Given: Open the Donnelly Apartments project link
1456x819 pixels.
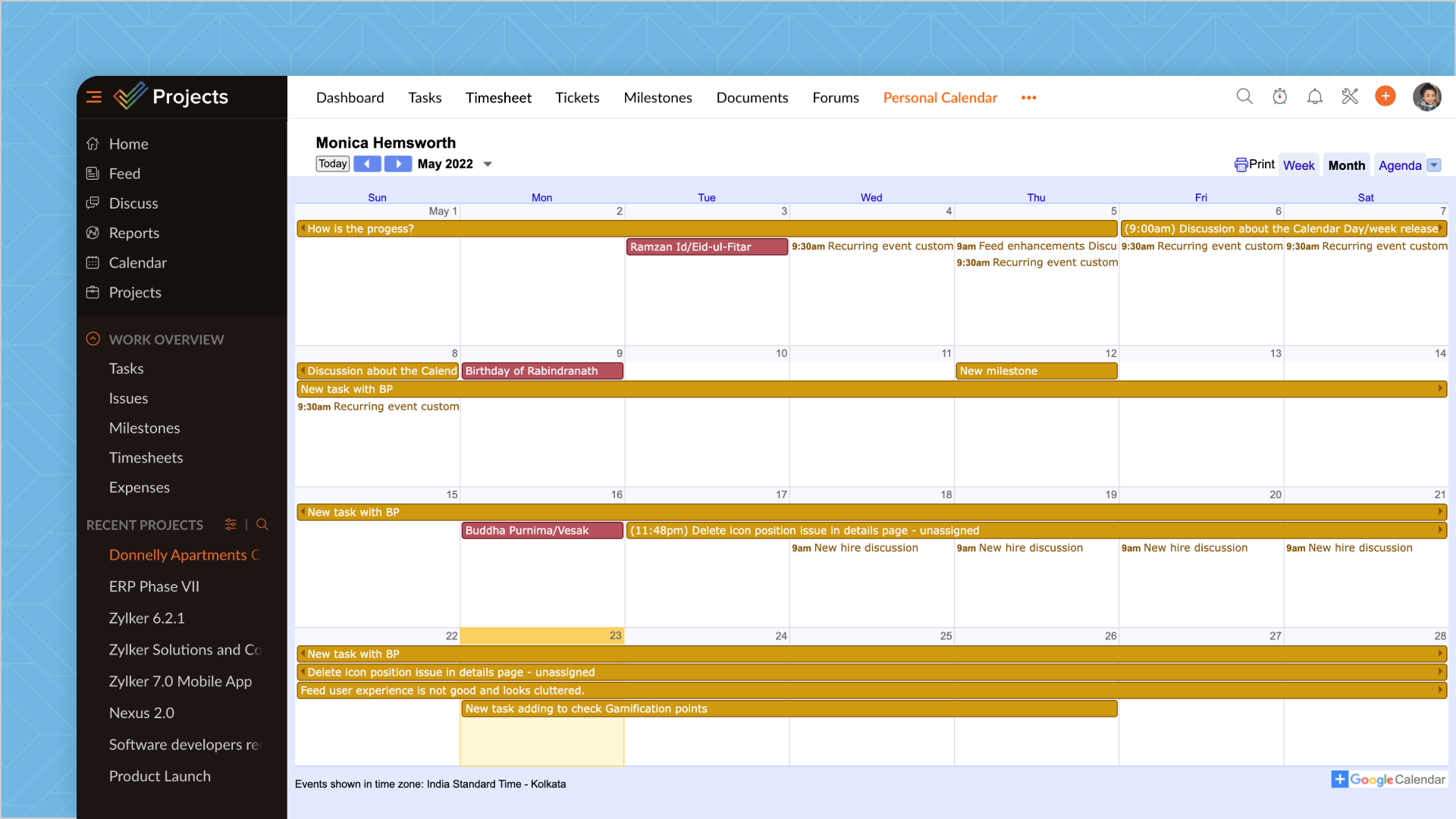Looking at the screenshot, I should (184, 555).
